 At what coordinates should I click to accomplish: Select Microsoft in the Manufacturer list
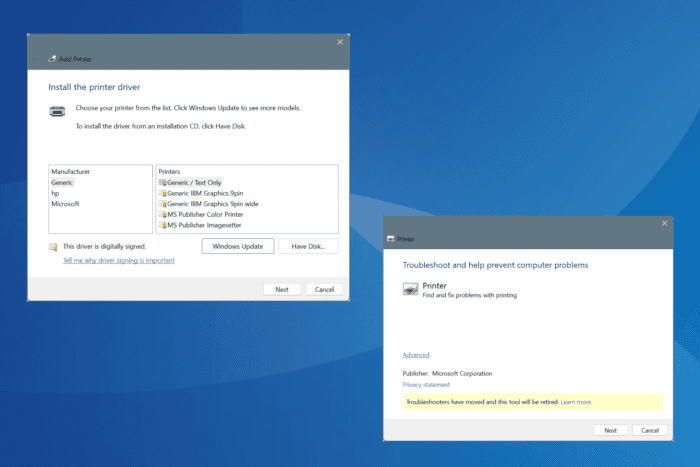65,204
